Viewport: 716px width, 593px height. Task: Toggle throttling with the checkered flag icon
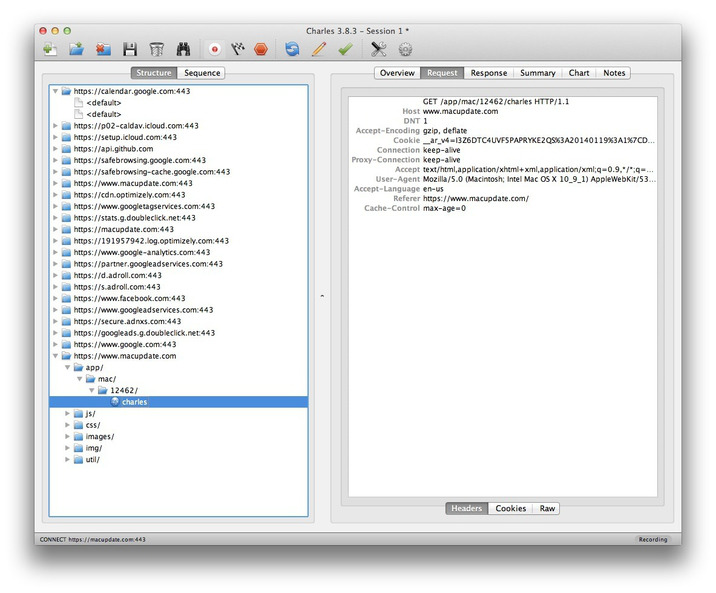237,48
